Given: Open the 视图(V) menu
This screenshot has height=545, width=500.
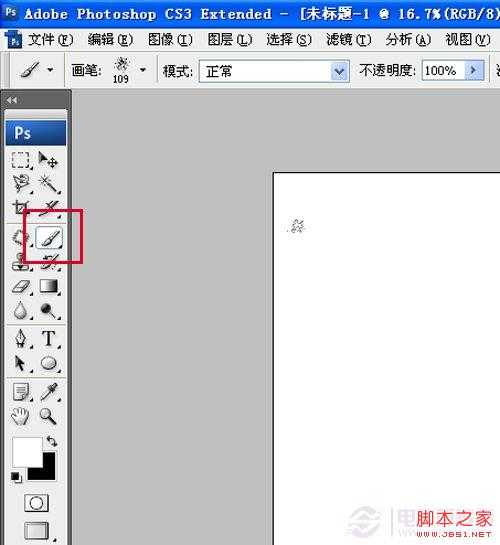Looking at the screenshot, I should pyautogui.click(x=468, y=40).
